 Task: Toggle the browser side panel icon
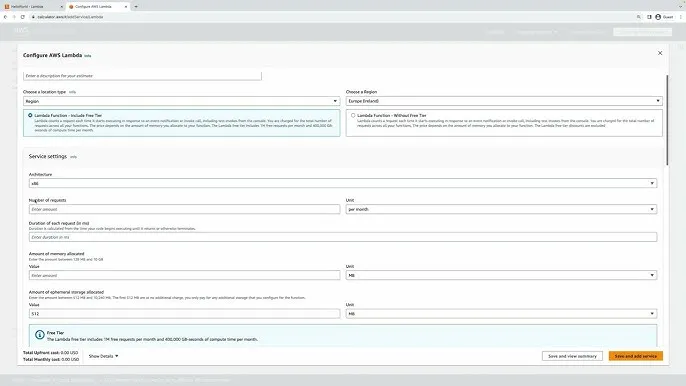coord(649,17)
